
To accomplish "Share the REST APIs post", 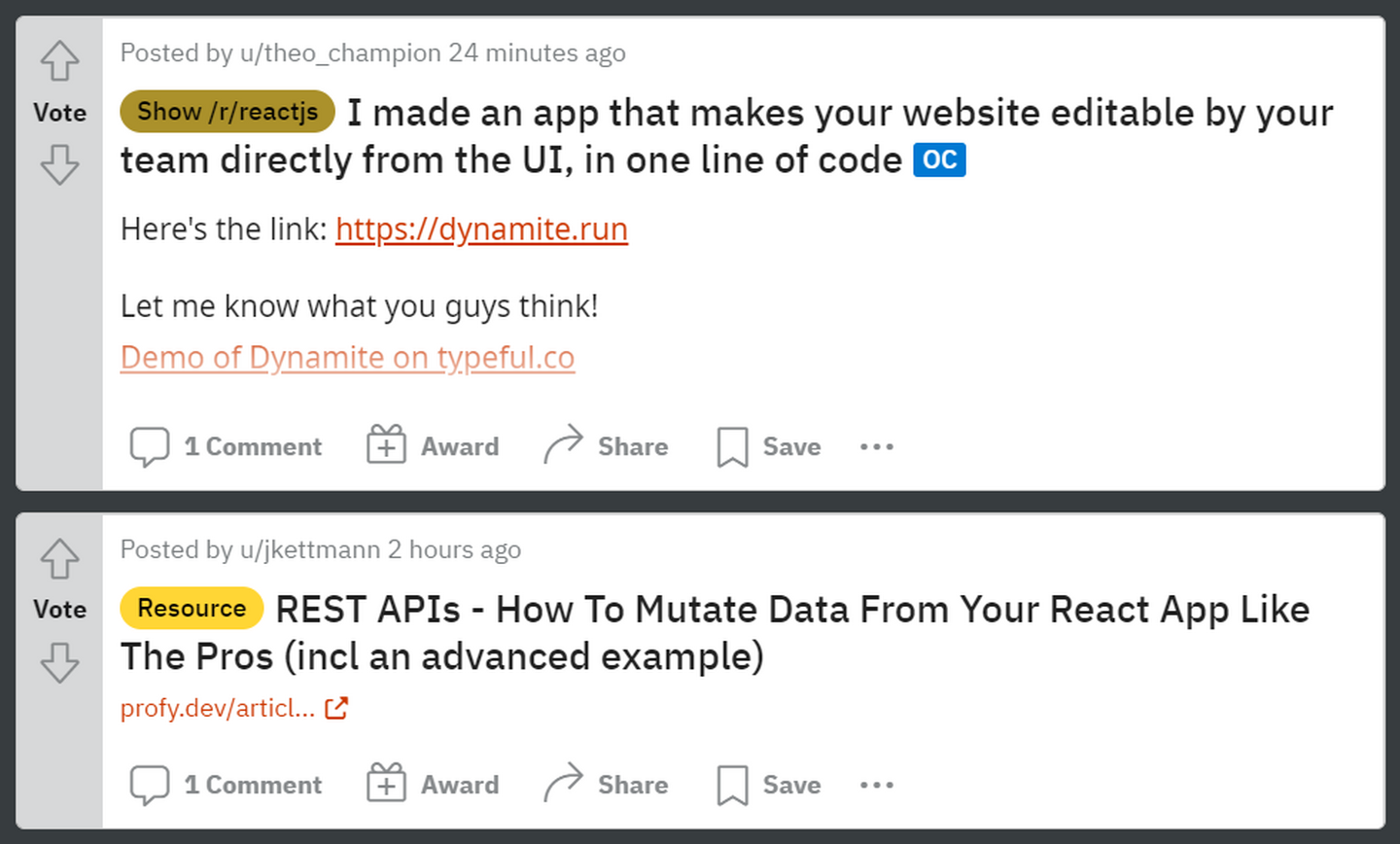I will [606, 785].
